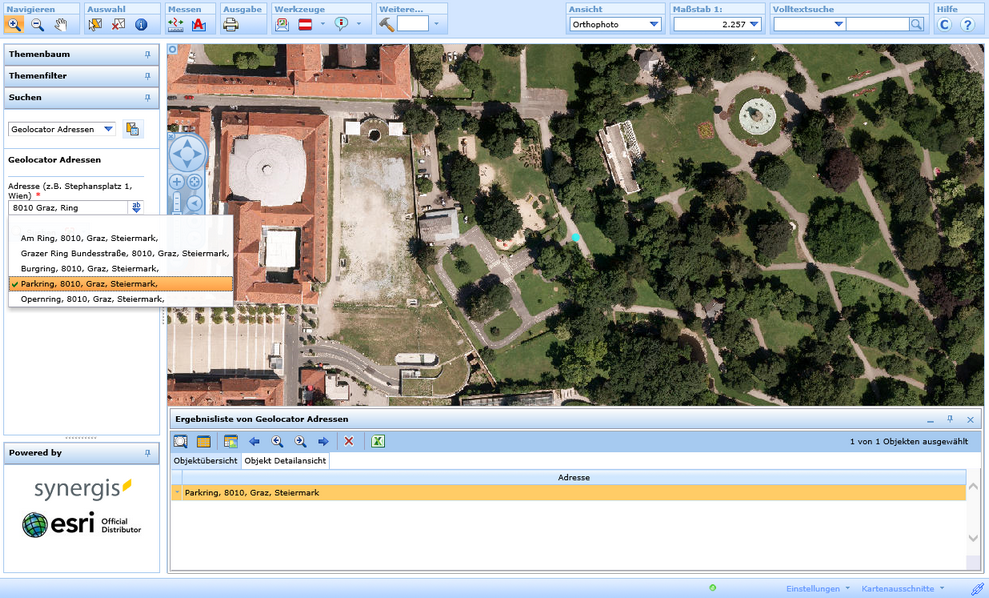This screenshot has height=598, width=989.
Task: Expand the Kartenausschnitte dropdown
Action: click(906, 589)
